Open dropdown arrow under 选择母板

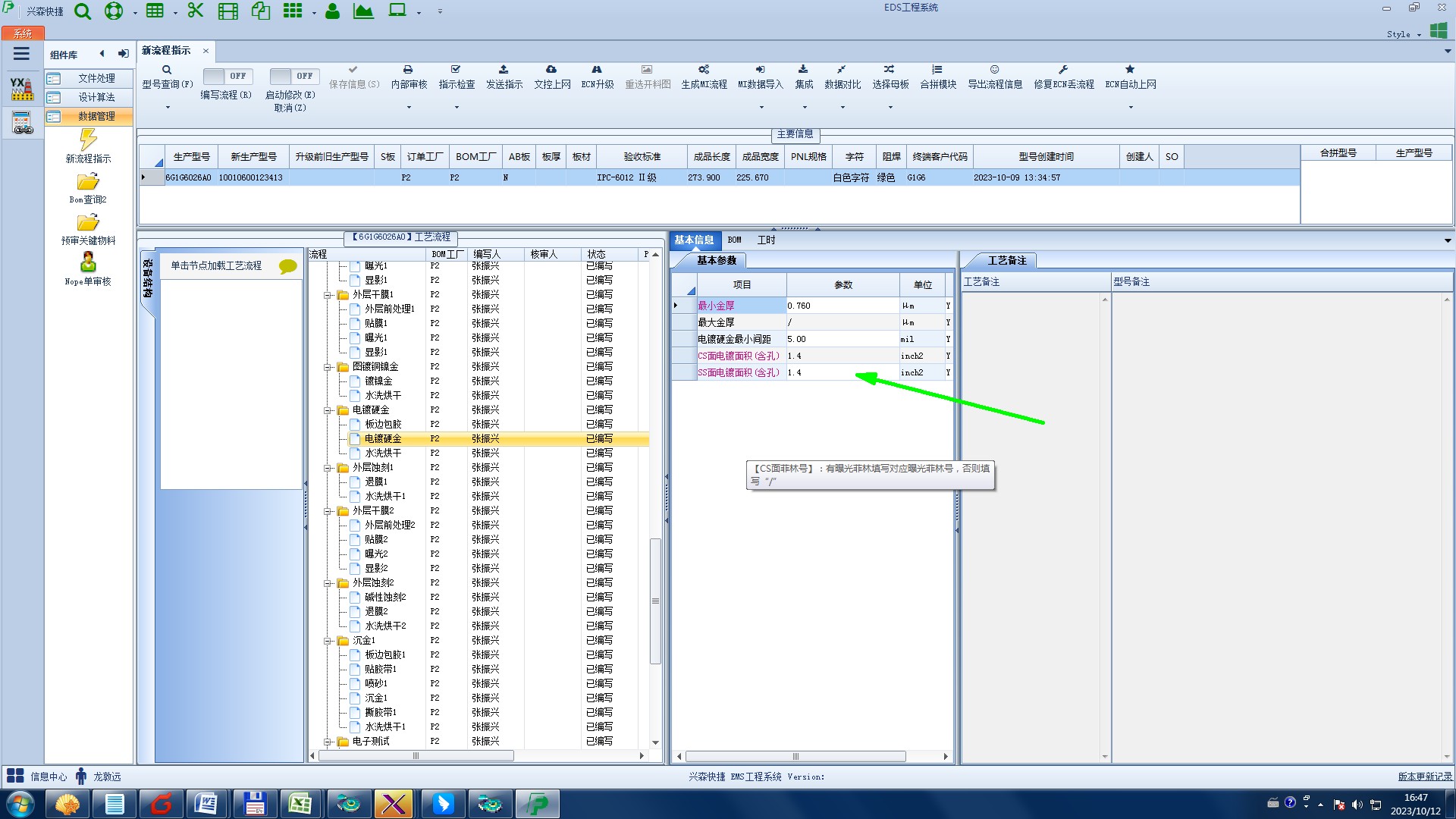pyautogui.click(x=890, y=108)
